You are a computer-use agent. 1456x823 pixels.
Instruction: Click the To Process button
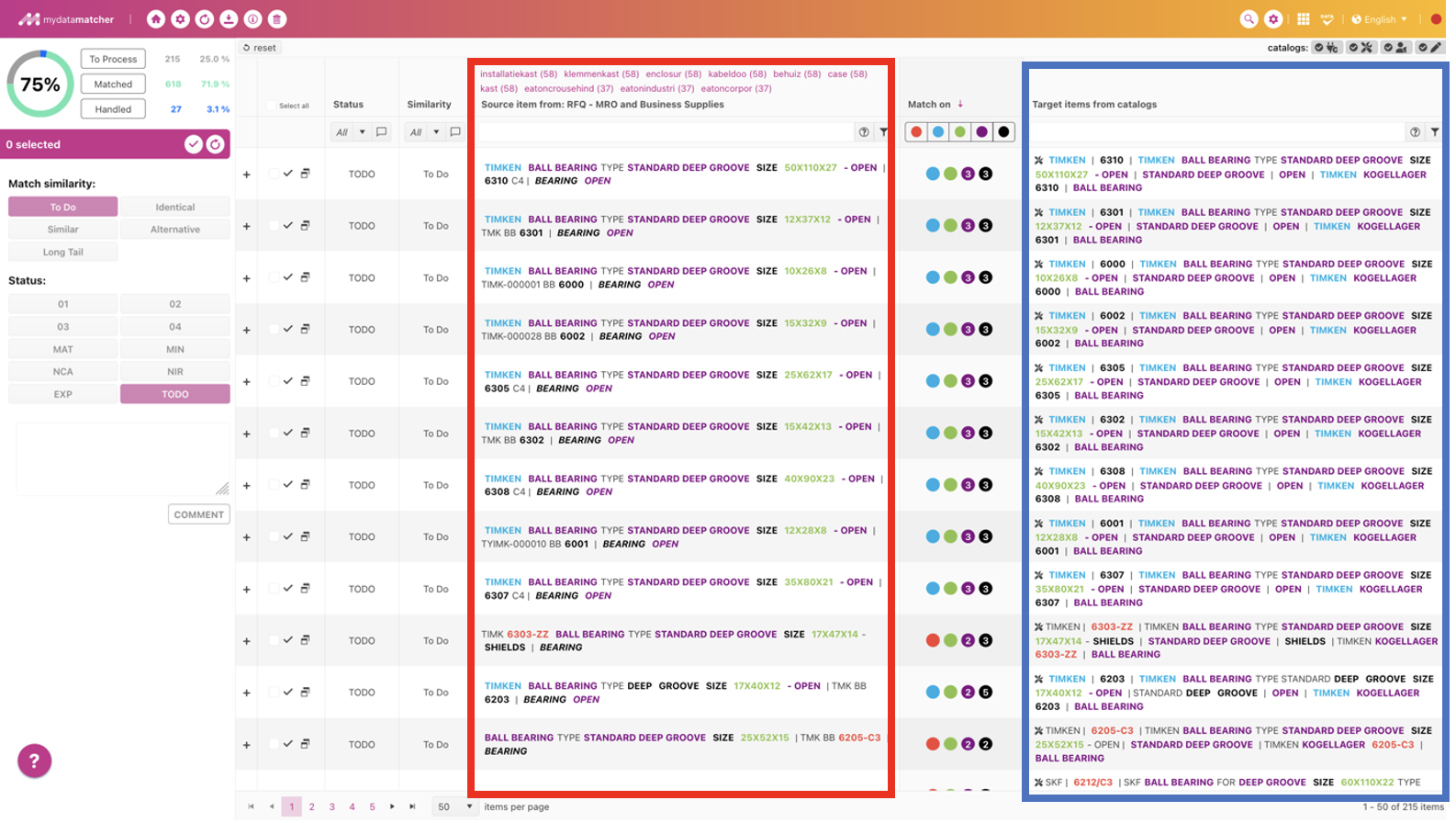pos(113,59)
